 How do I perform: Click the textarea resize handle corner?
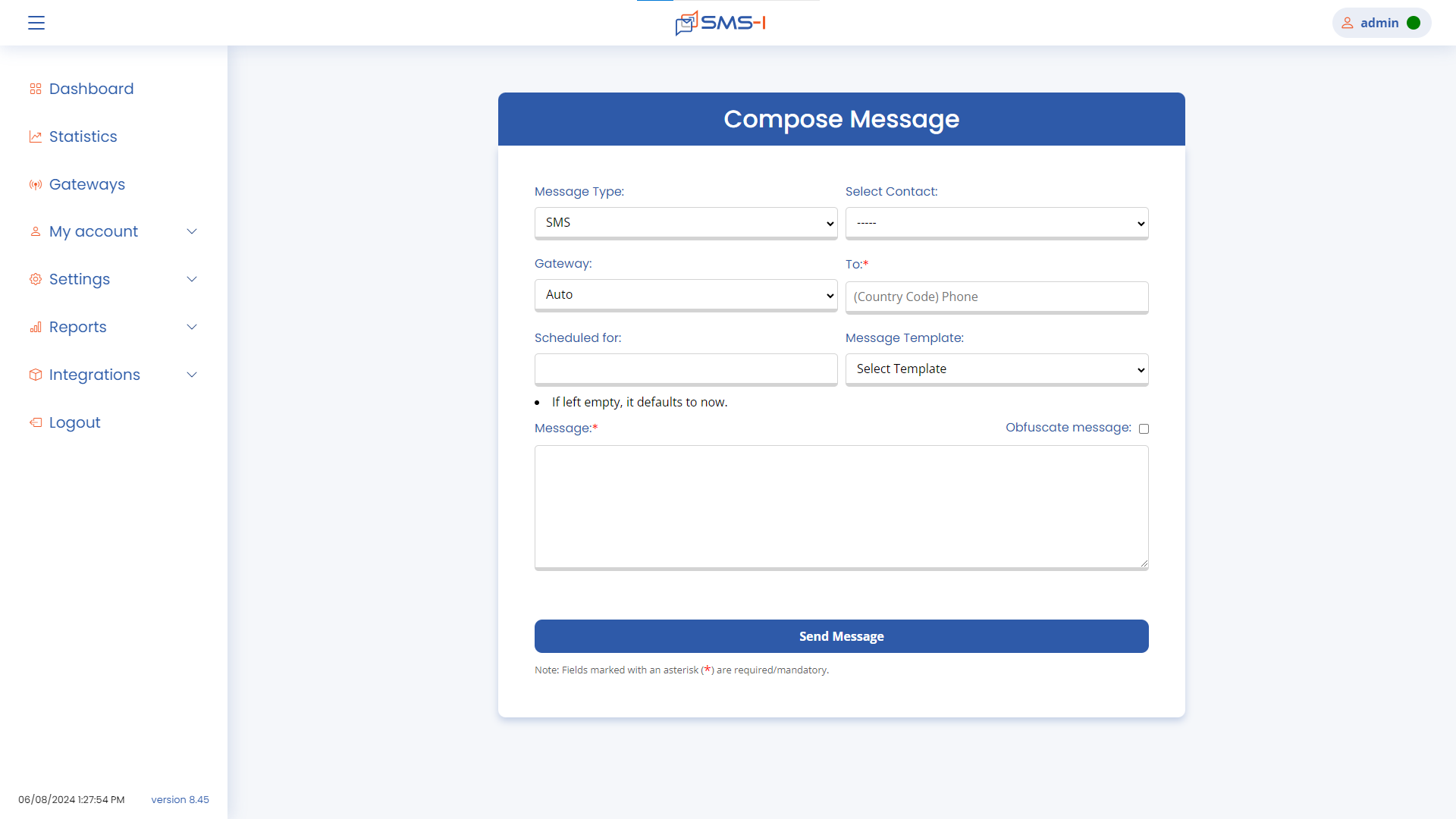[x=1144, y=563]
